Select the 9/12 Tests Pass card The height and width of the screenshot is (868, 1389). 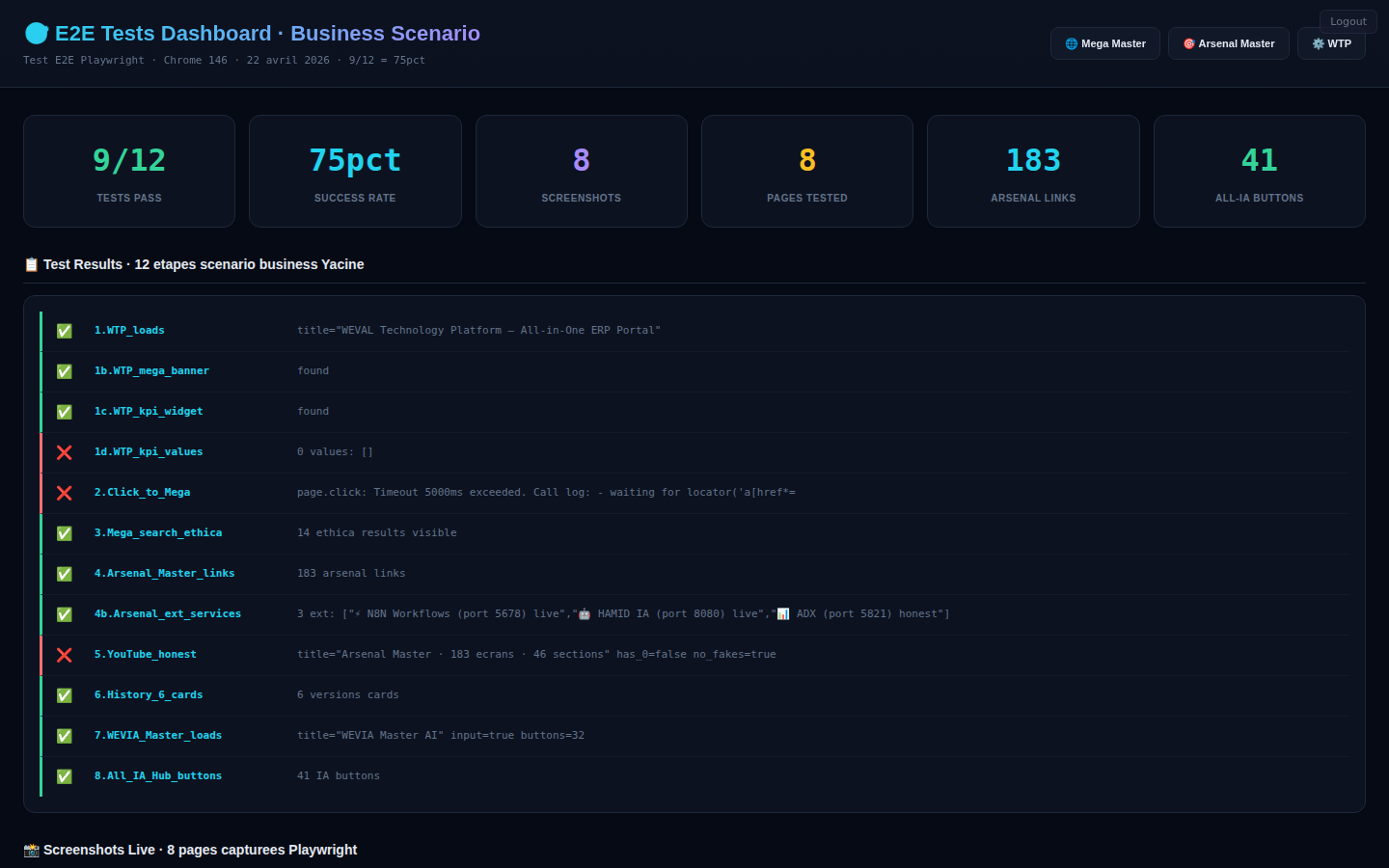[x=129, y=172]
